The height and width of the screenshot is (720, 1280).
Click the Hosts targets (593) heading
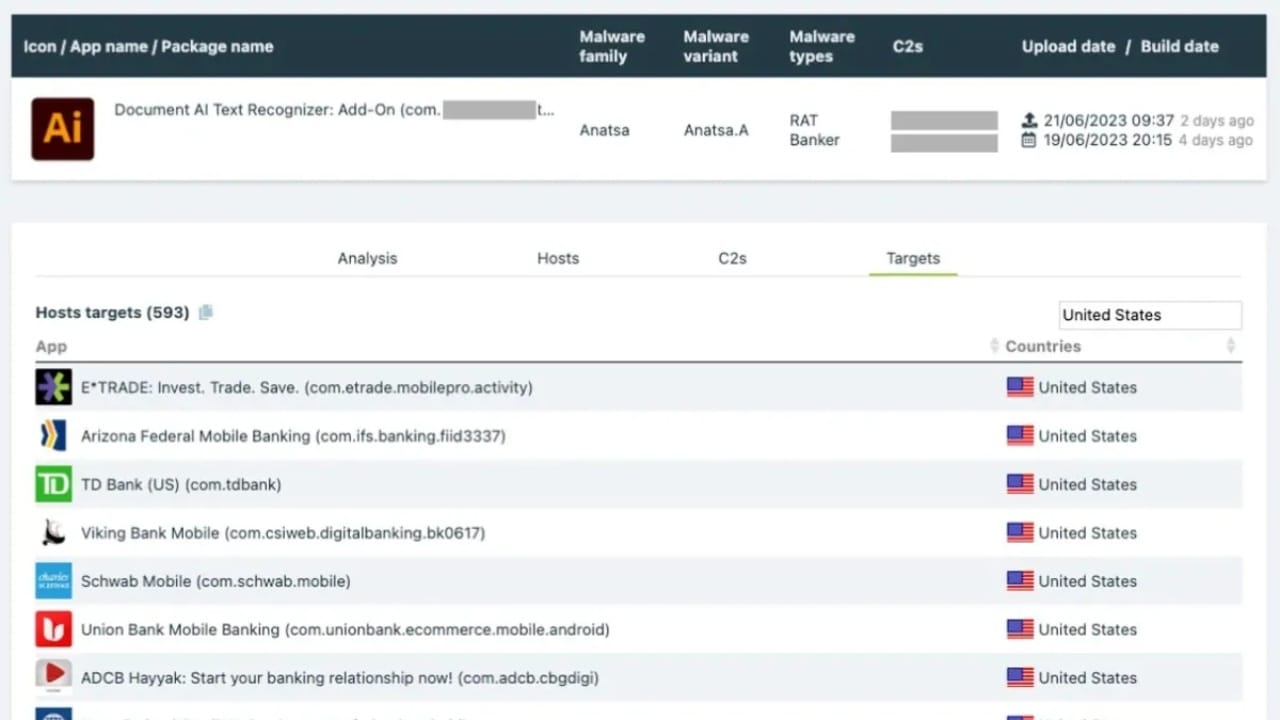click(112, 312)
